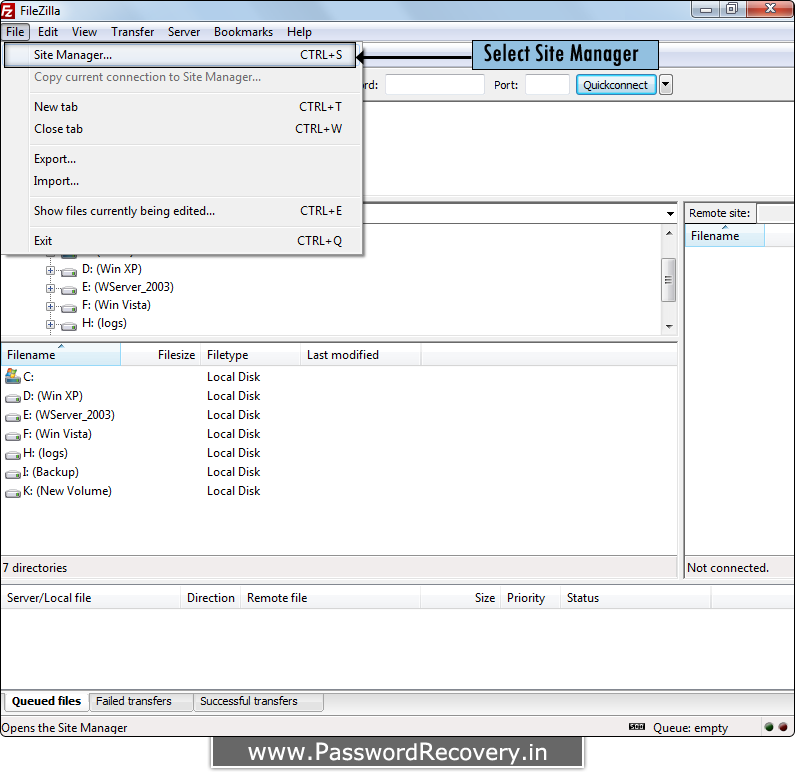Click the queue size icon in status bar
This screenshot has width=795, height=772.
(637, 727)
